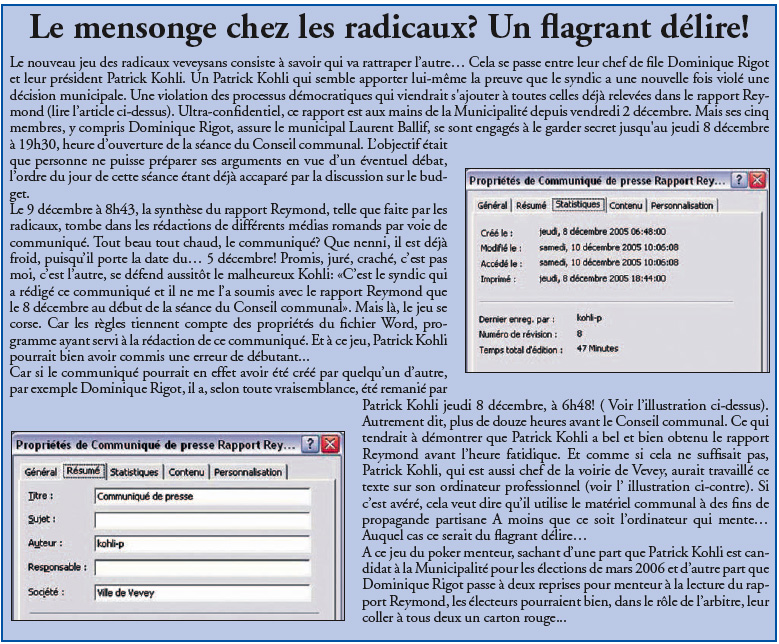Open Personnalisation tab in the dialog showing dates

pos(682,205)
